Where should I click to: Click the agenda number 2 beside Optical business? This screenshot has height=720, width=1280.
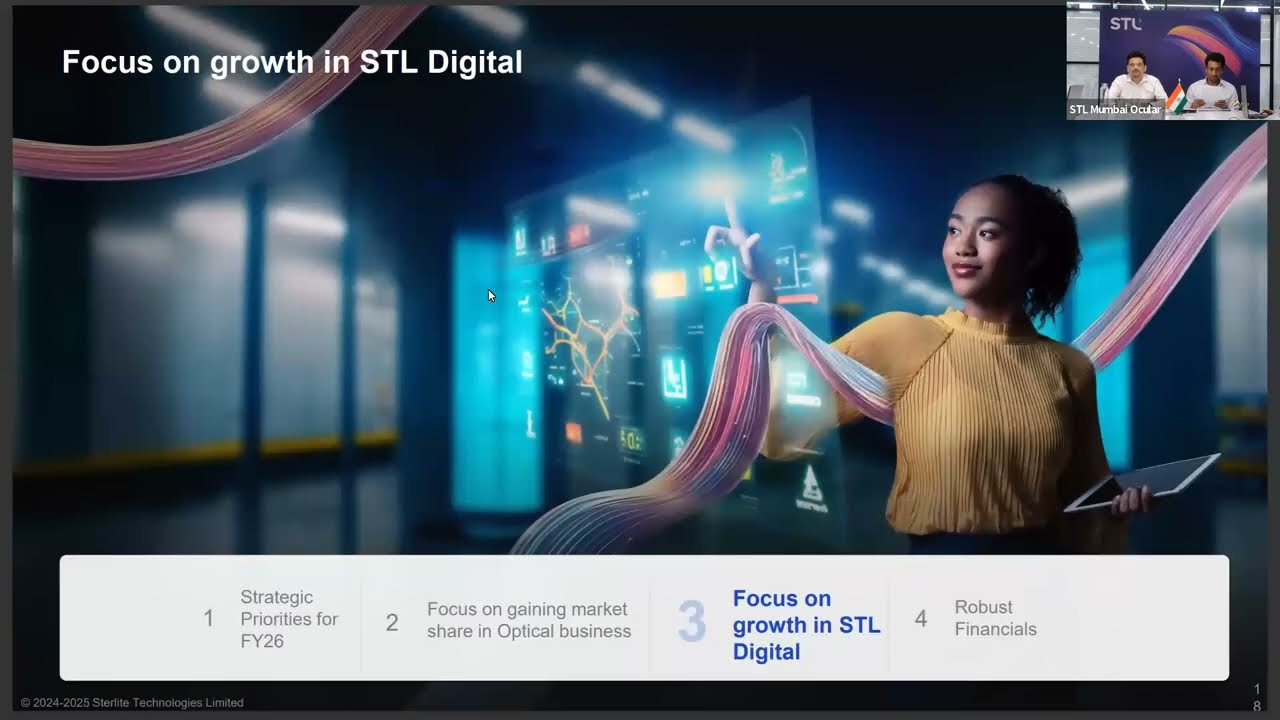point(392,623)
